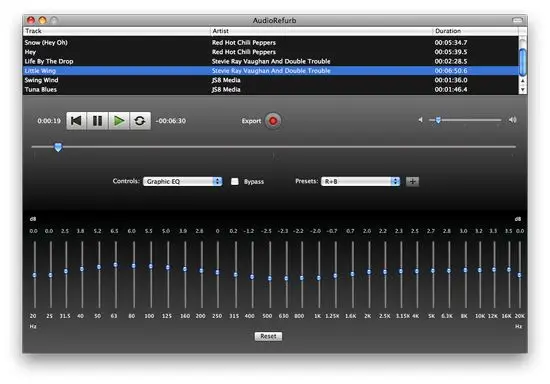Click the 1.6K EQ band slider
Screen dimensions: 550x384
pyautogui.click(x=353, y=275)
